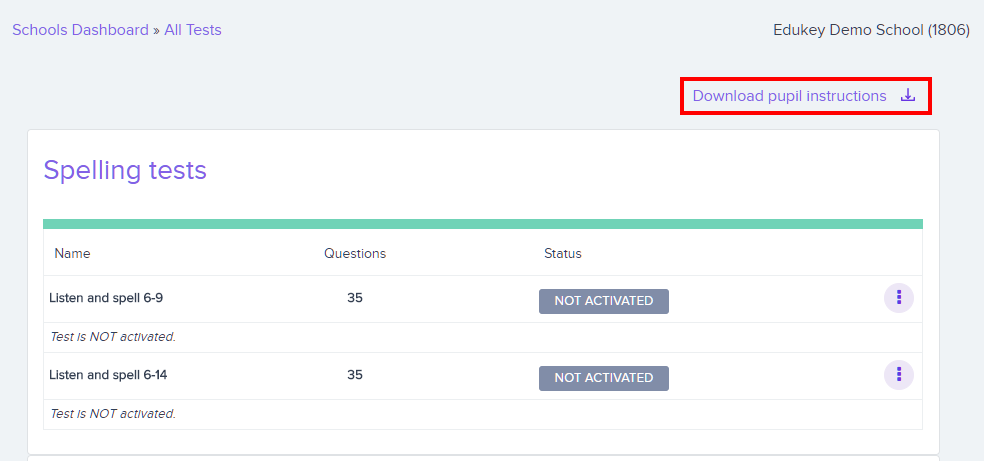
Task: Click the Download pupil instructions link
Action: (789, 96)
